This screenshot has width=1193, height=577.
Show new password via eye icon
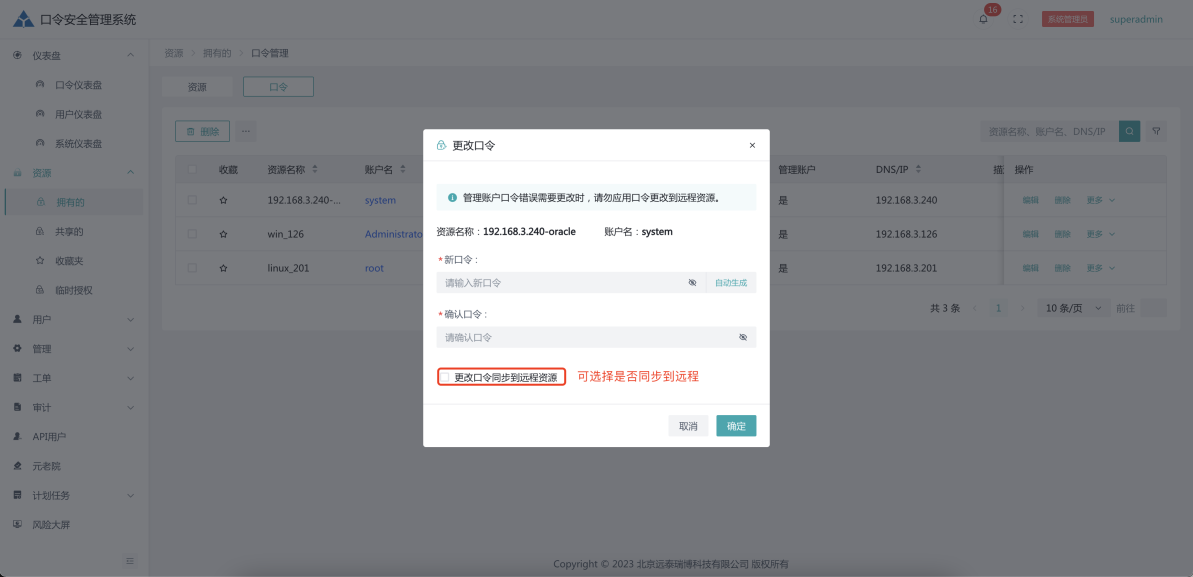coord(692,283)
